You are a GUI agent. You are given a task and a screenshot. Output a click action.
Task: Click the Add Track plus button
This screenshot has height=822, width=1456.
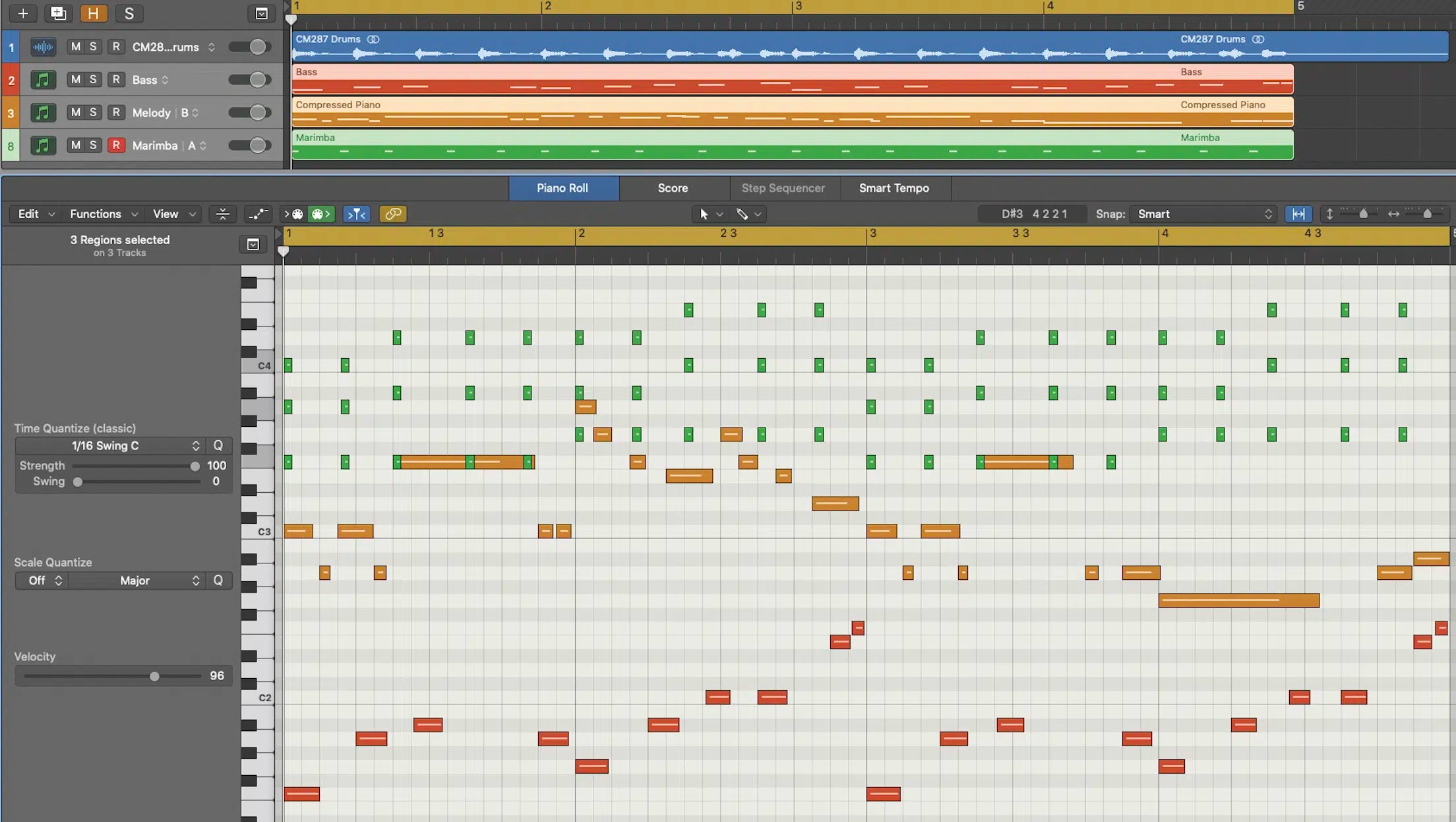pyautogui.click(x=22, y=13)
